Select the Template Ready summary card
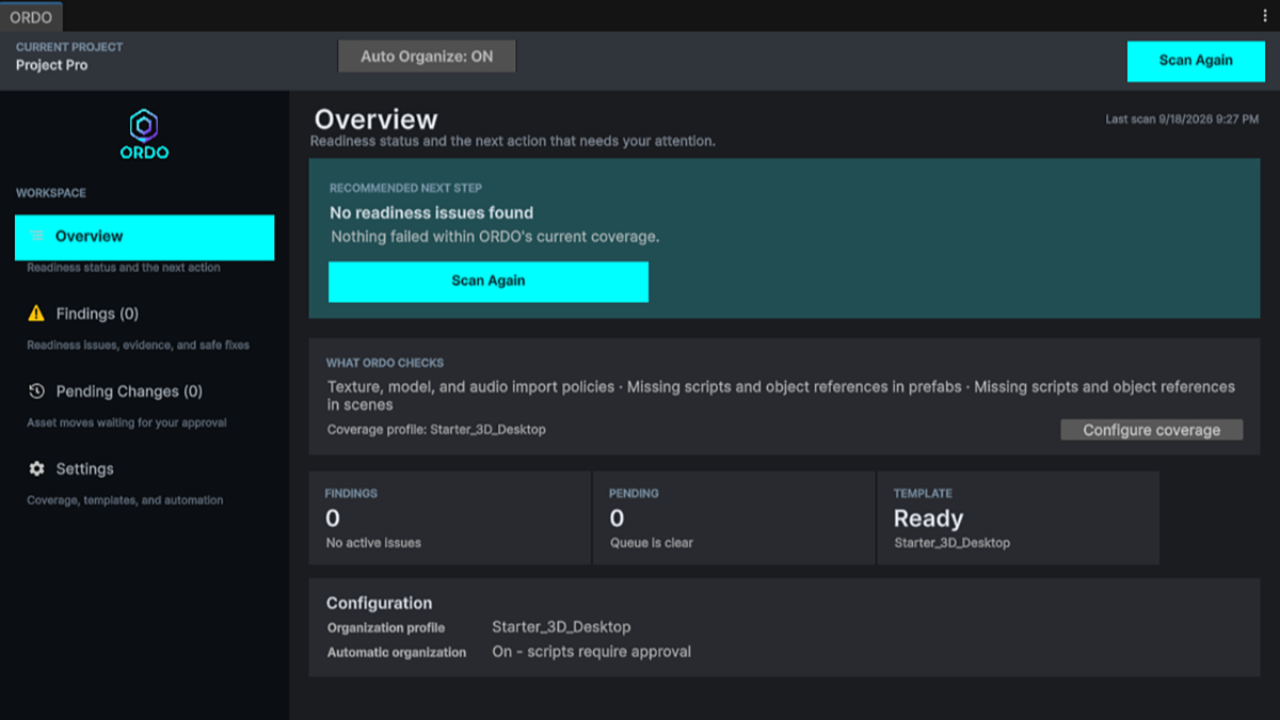This screenshot has height=720, width=1280. coord(1018,518)
